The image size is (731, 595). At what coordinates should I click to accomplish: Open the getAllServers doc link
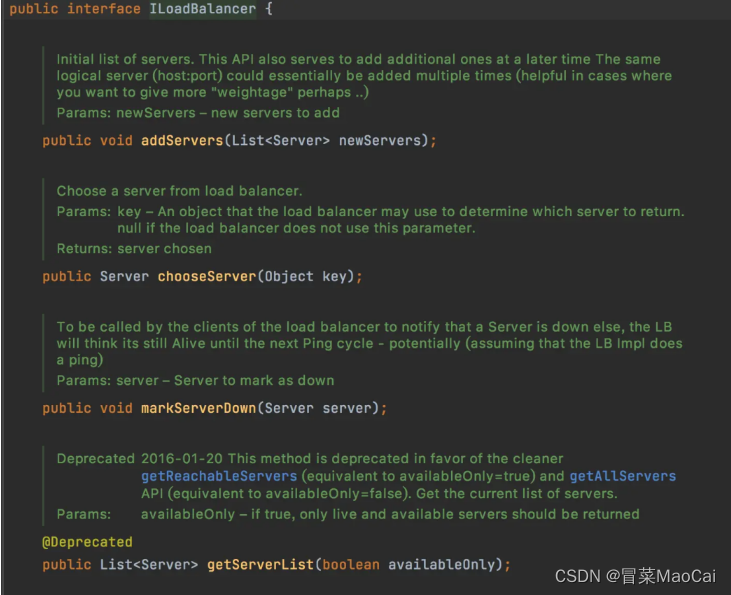point(622,476)
